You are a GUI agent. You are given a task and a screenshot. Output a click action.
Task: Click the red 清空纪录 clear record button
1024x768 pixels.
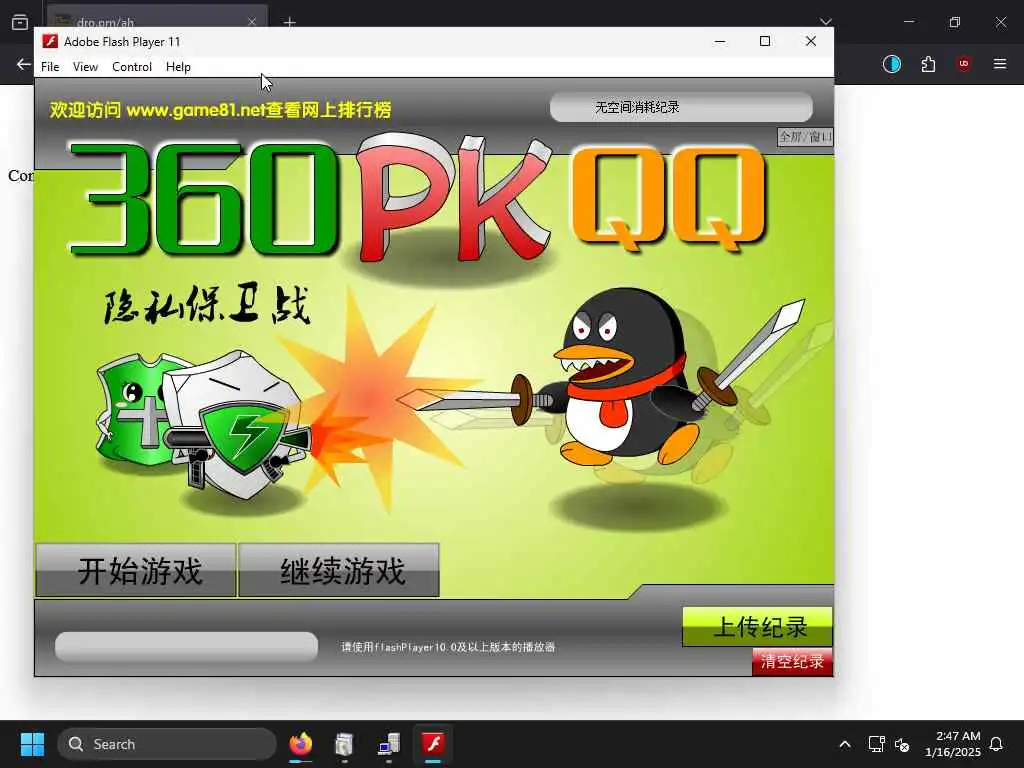792,662
